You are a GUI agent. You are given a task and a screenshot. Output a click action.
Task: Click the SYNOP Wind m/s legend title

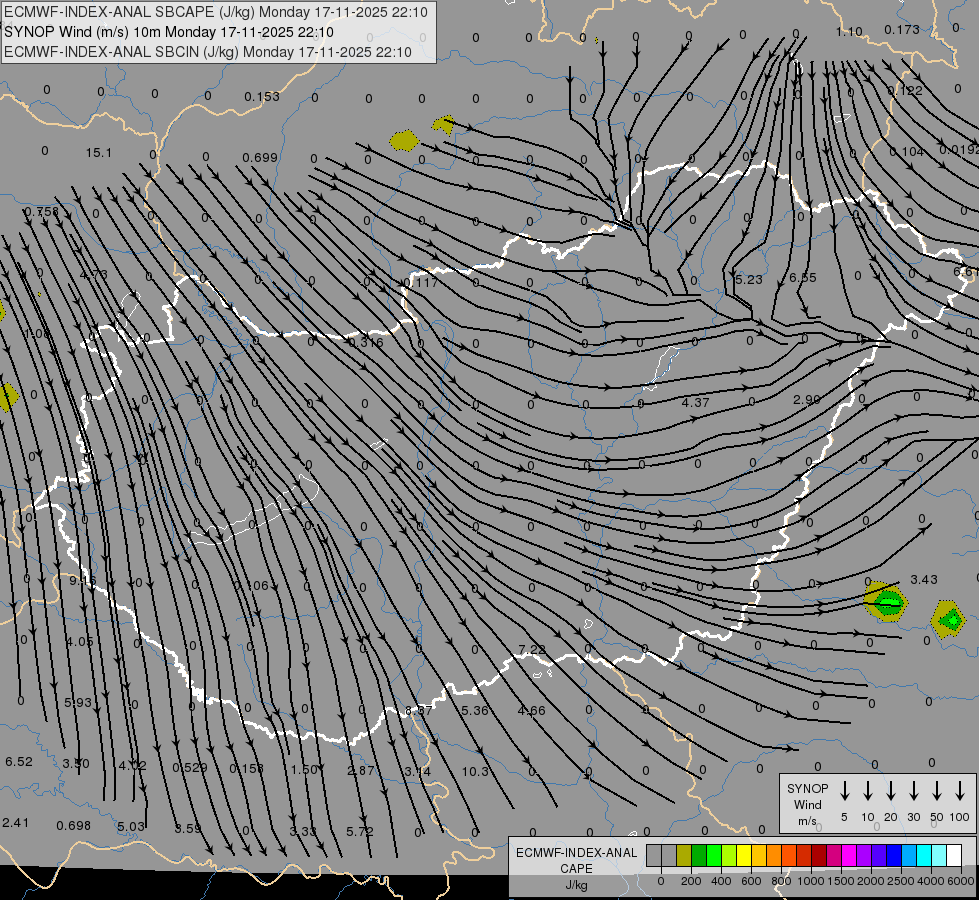pyautogui.click(x=807, y=804)
